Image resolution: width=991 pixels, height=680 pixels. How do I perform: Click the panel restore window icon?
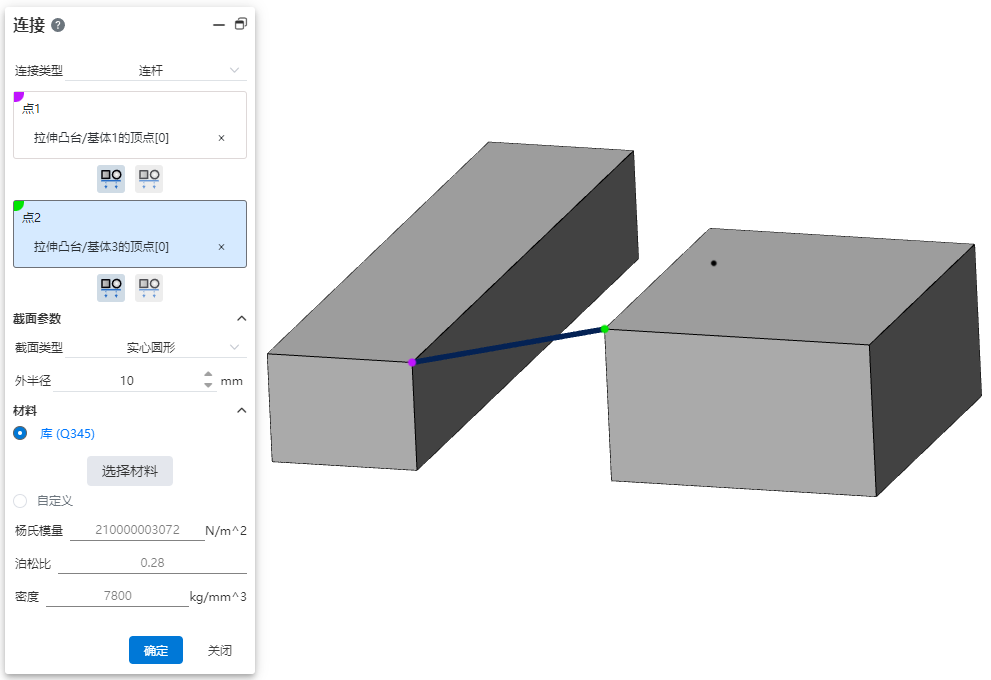pos(240,25)
